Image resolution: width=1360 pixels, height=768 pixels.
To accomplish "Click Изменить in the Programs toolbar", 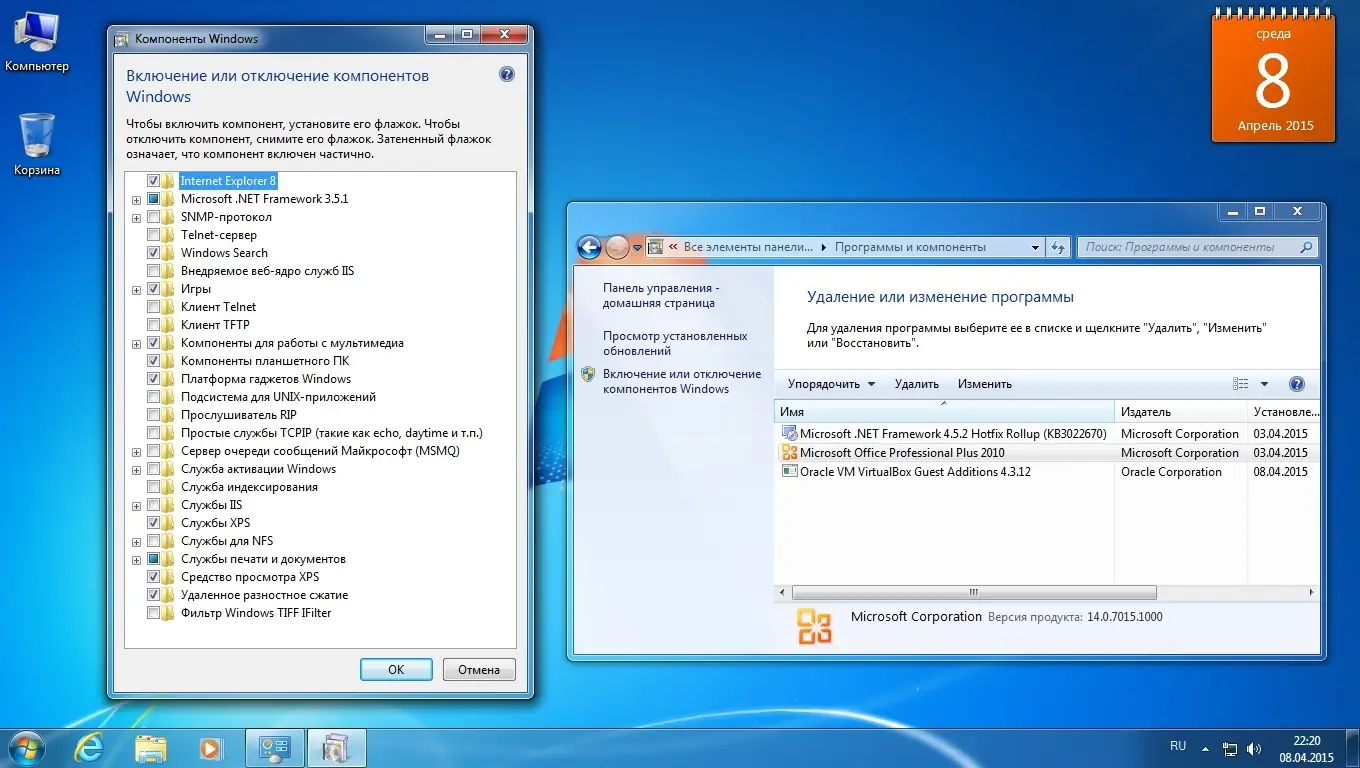I will click(985, 384).
